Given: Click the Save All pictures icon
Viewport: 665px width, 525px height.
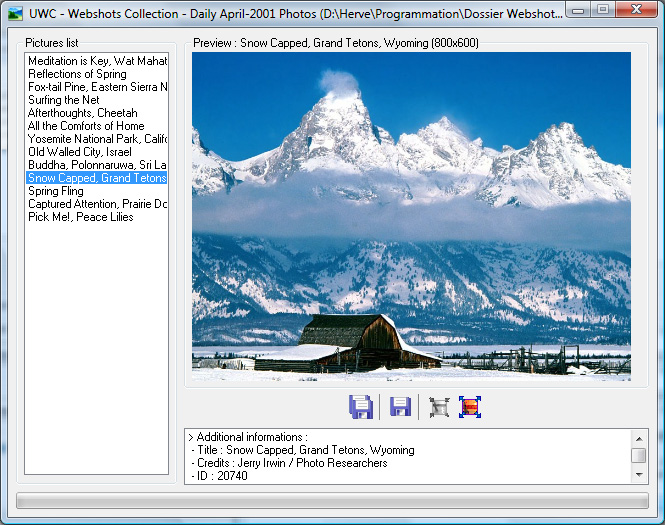Looking at the screenshot, I should 361,407.
